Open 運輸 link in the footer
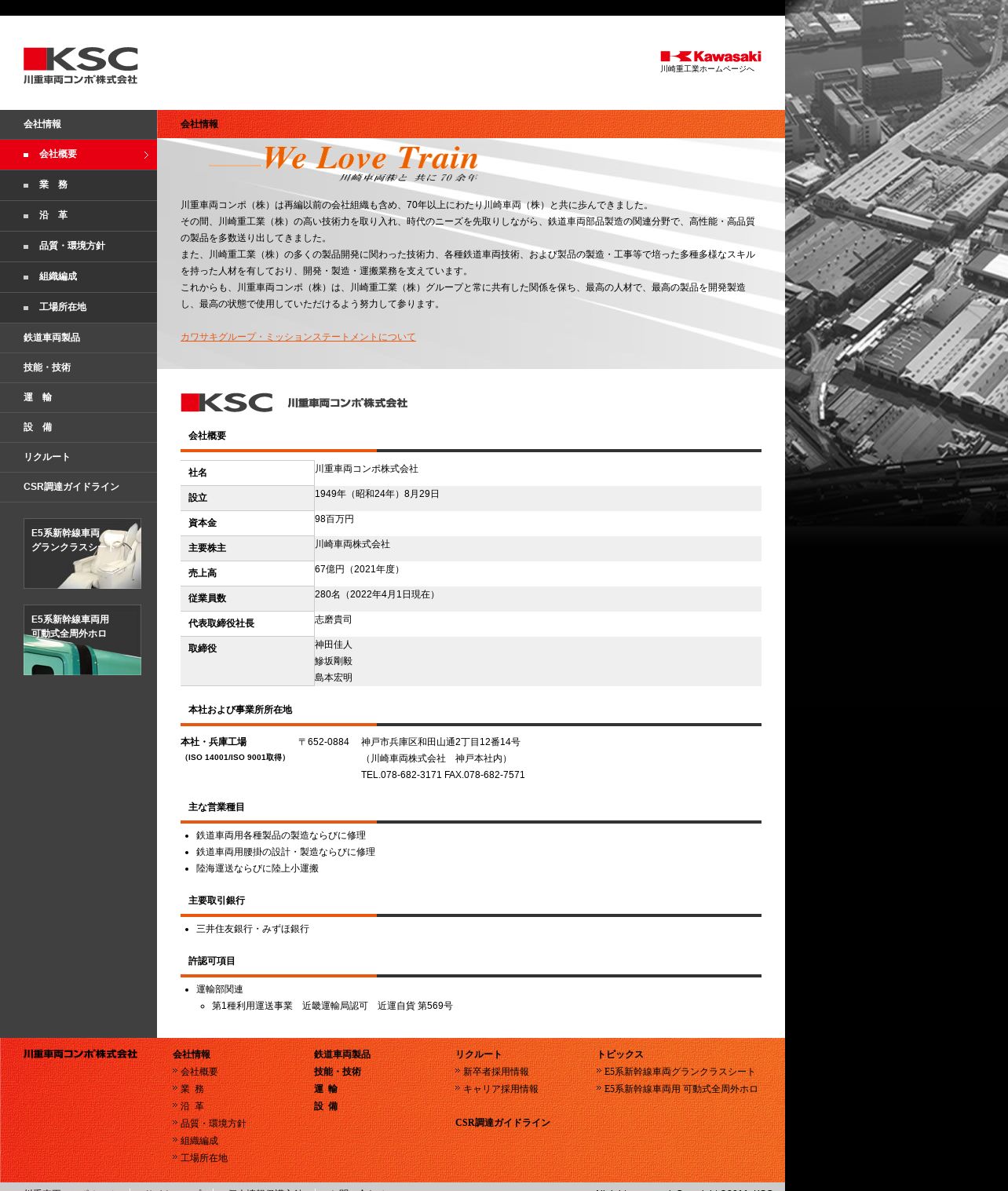The image size is (1008, 1191). pos(326,1089)
